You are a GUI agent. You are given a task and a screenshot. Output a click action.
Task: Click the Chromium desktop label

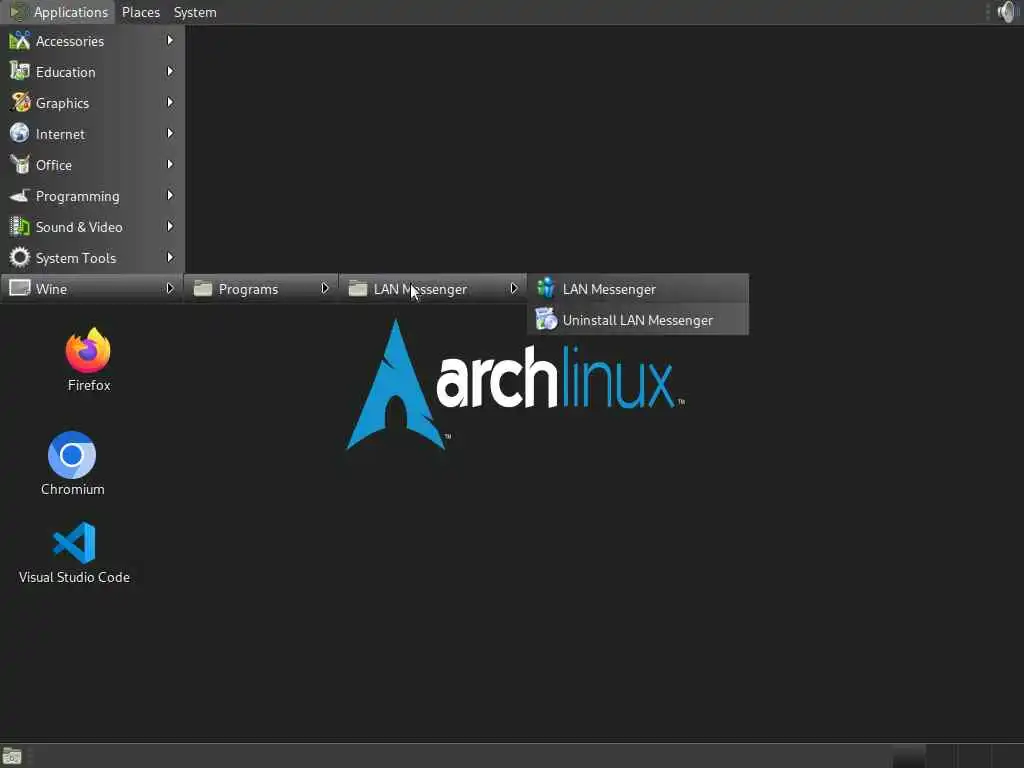click(x=72, y=489)
